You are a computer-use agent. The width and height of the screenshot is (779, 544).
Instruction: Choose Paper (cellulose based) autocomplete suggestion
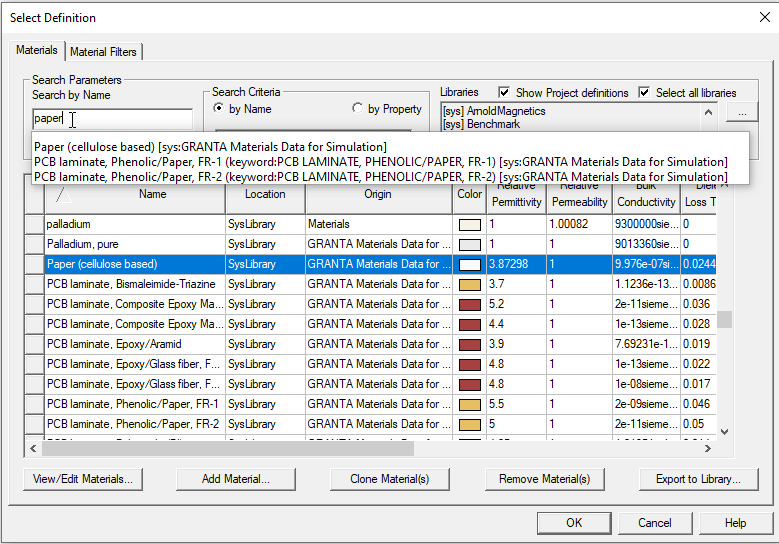210,147
